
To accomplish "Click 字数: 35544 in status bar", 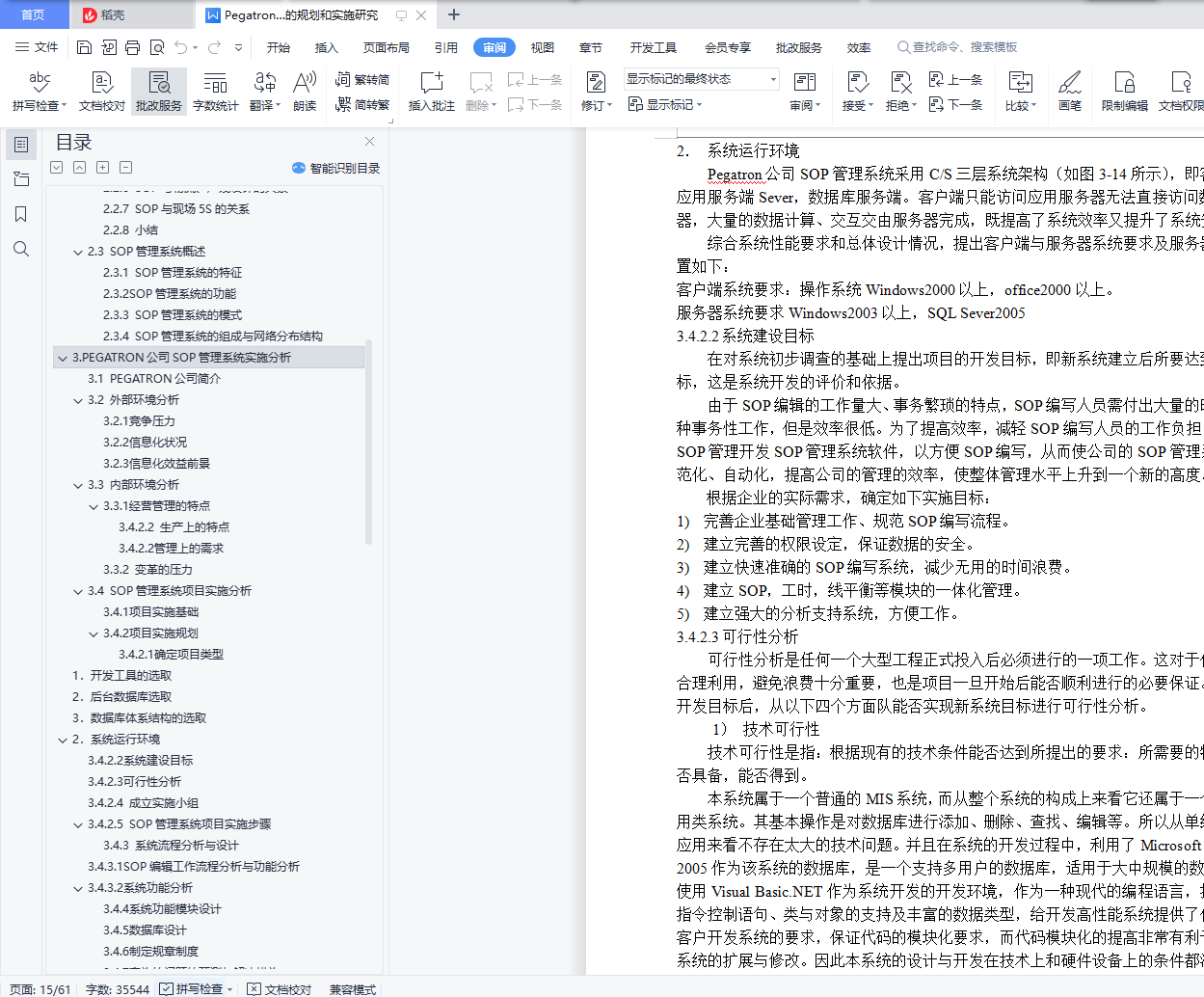I will (x=118, y=989).
